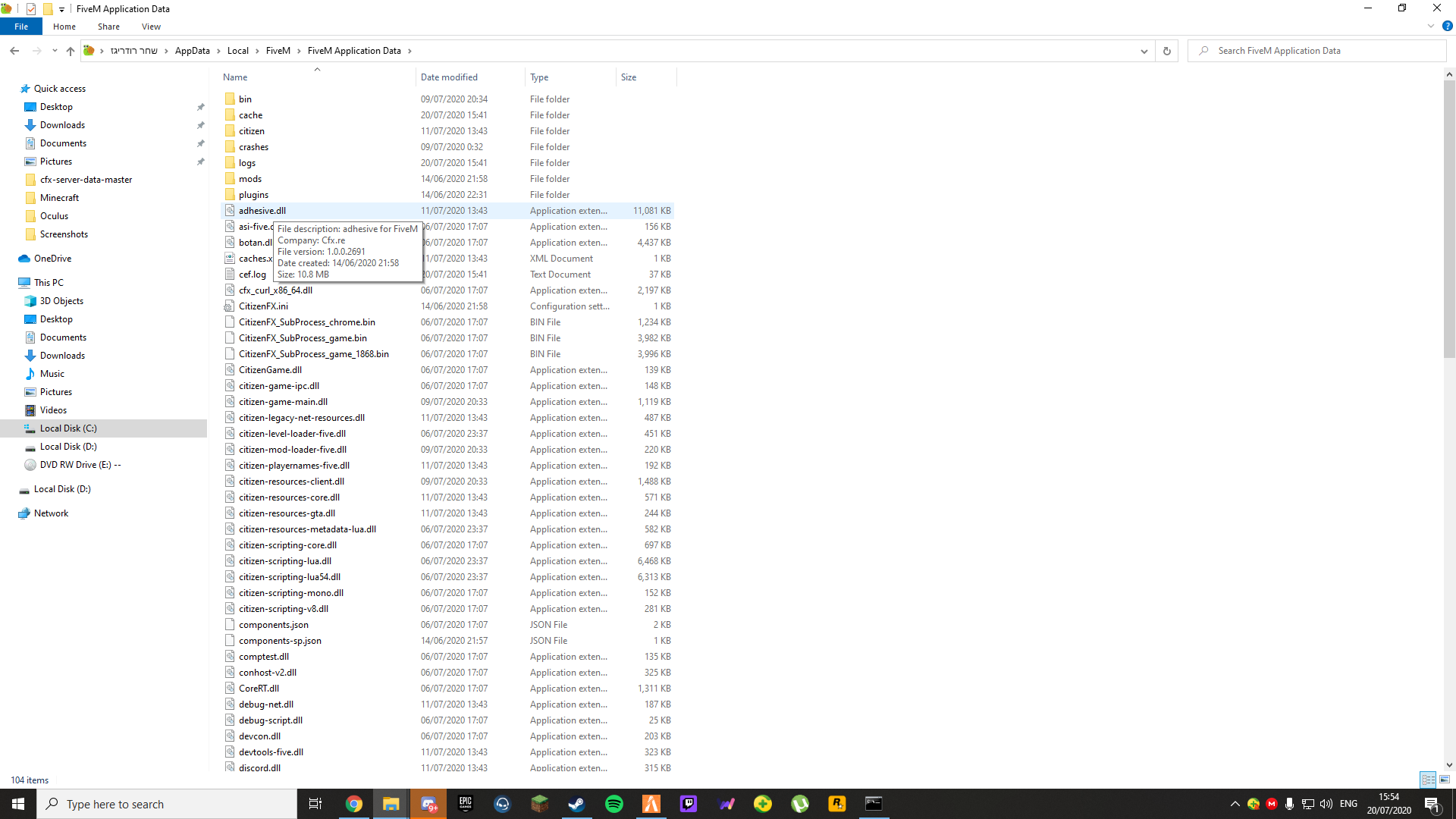Open the command prompt taskbar icon
The image size is (1456, 819).
[874, 804]
